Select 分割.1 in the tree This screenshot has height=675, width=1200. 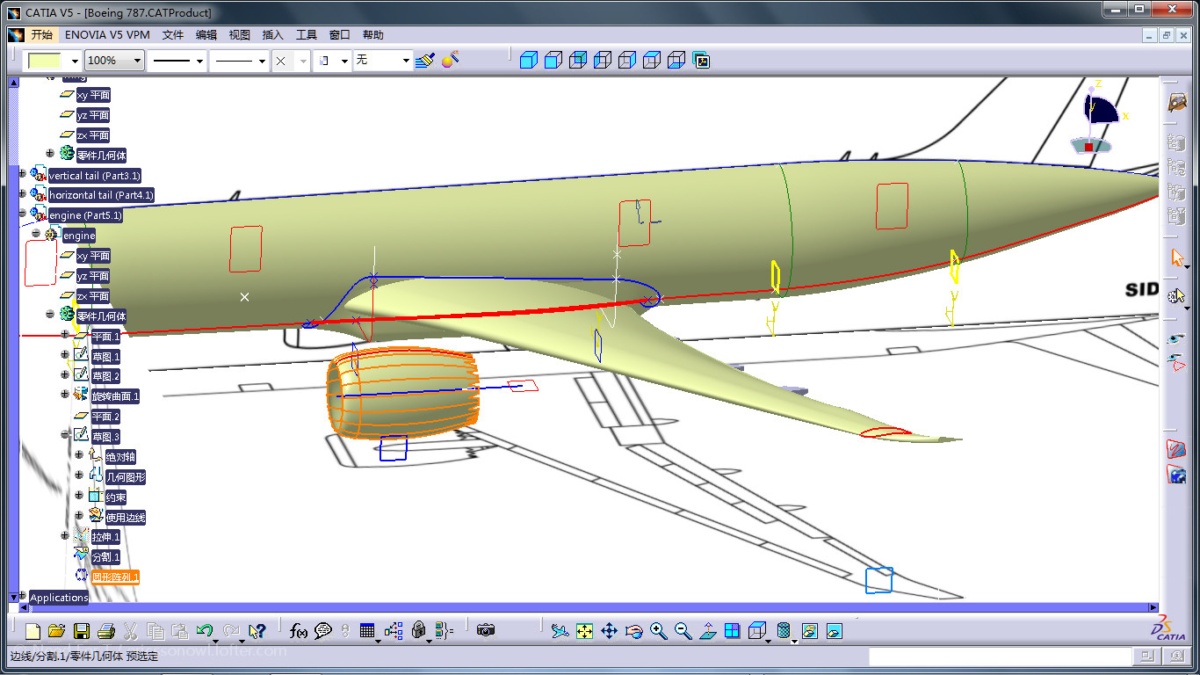tap(106, 557)
